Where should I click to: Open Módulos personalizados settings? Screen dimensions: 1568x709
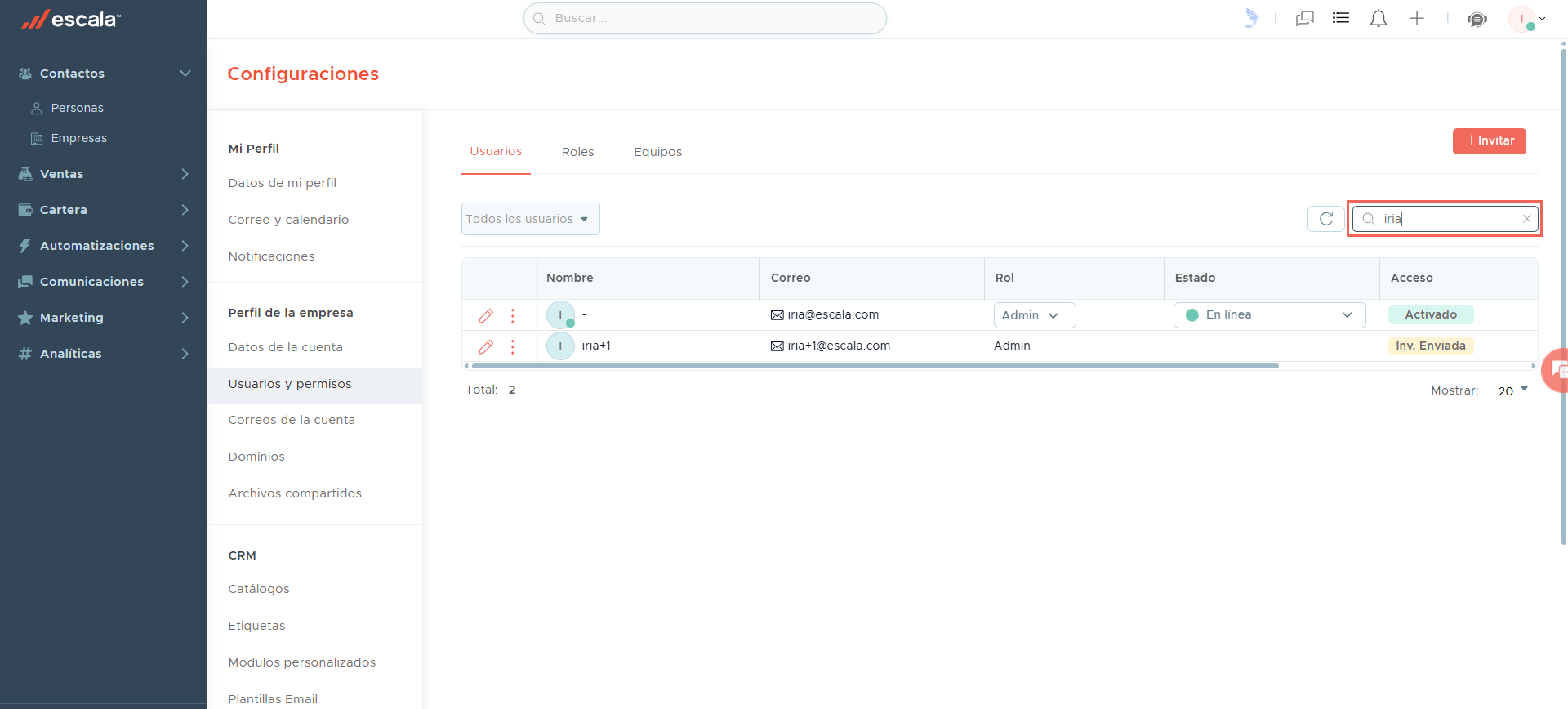(x=302, y=662)
